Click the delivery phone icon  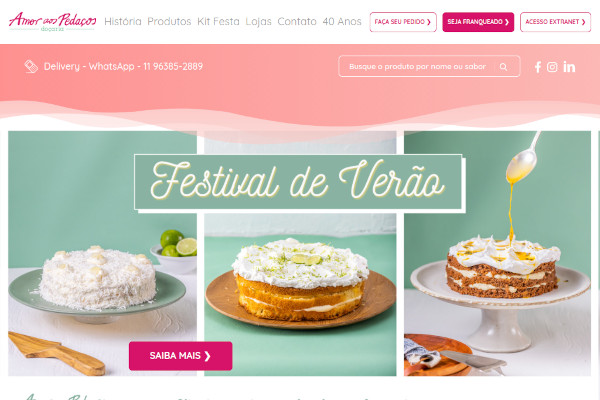coord(31,66)
